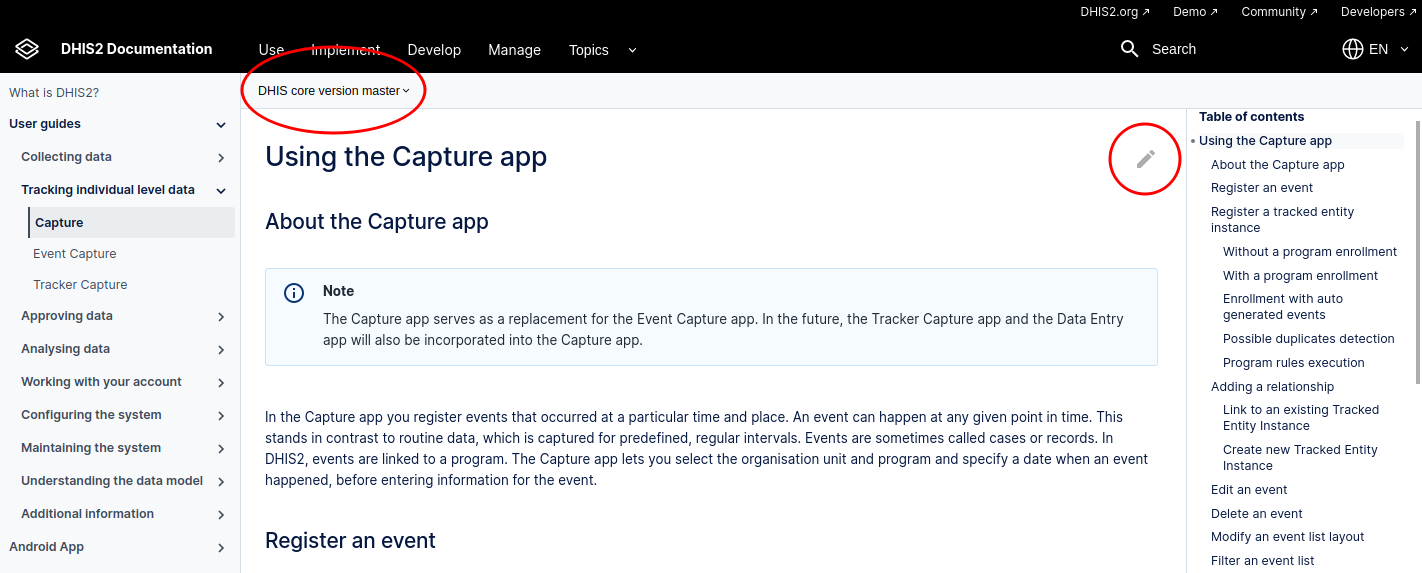The height and width of the screenshot is (573, 1422).
Task: Open the DHIS2.org external link
Action: (x=1115, y=12)
